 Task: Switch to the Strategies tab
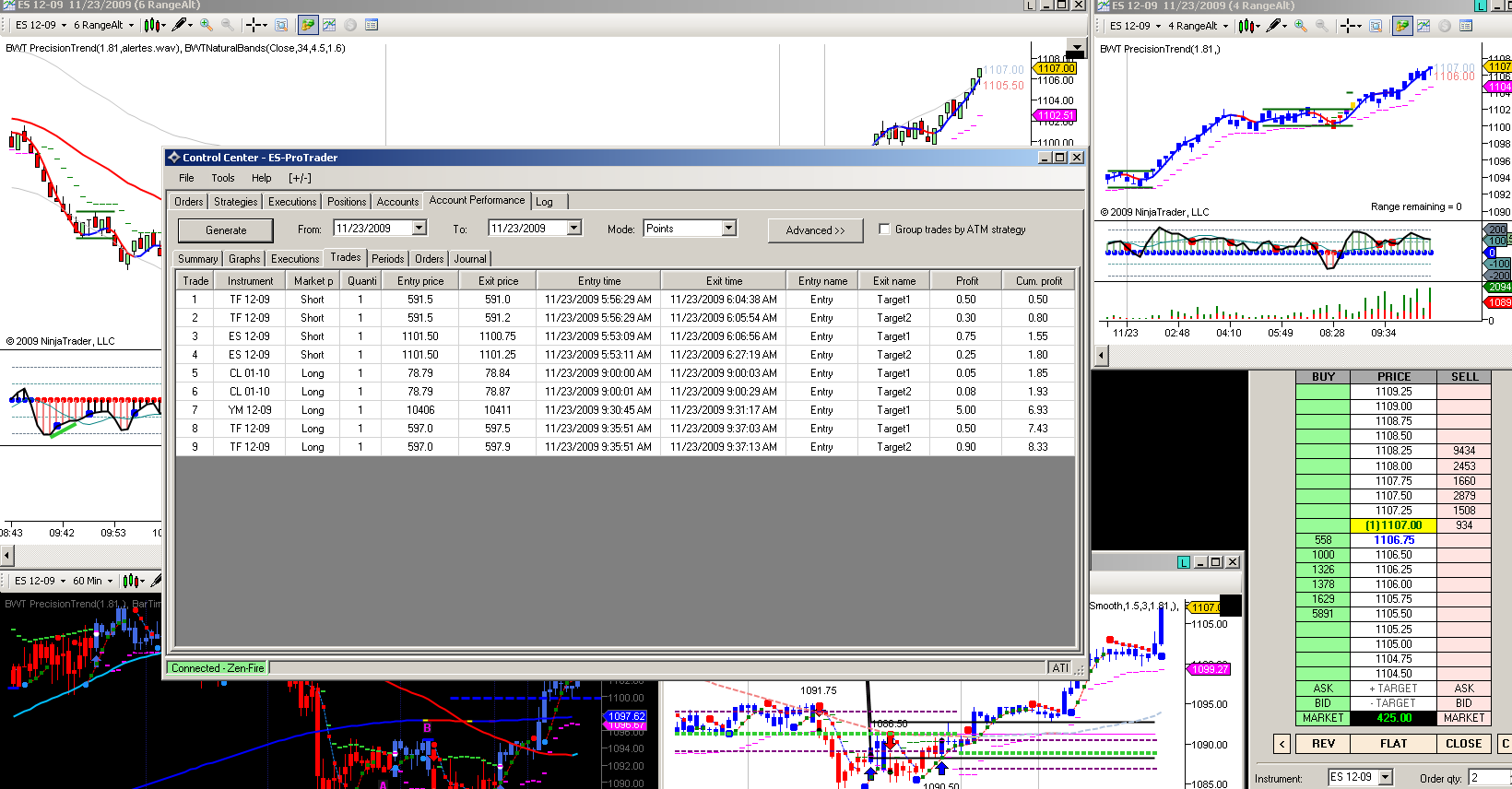tap(236, 202)
